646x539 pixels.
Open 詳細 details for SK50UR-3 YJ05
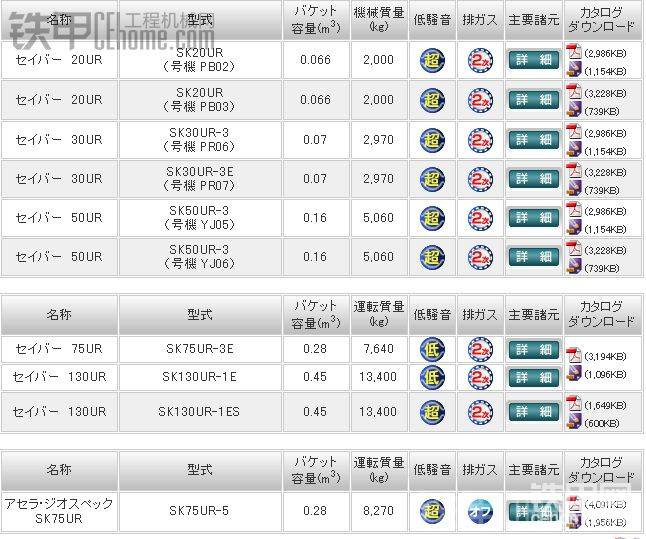tap(534, 218)
